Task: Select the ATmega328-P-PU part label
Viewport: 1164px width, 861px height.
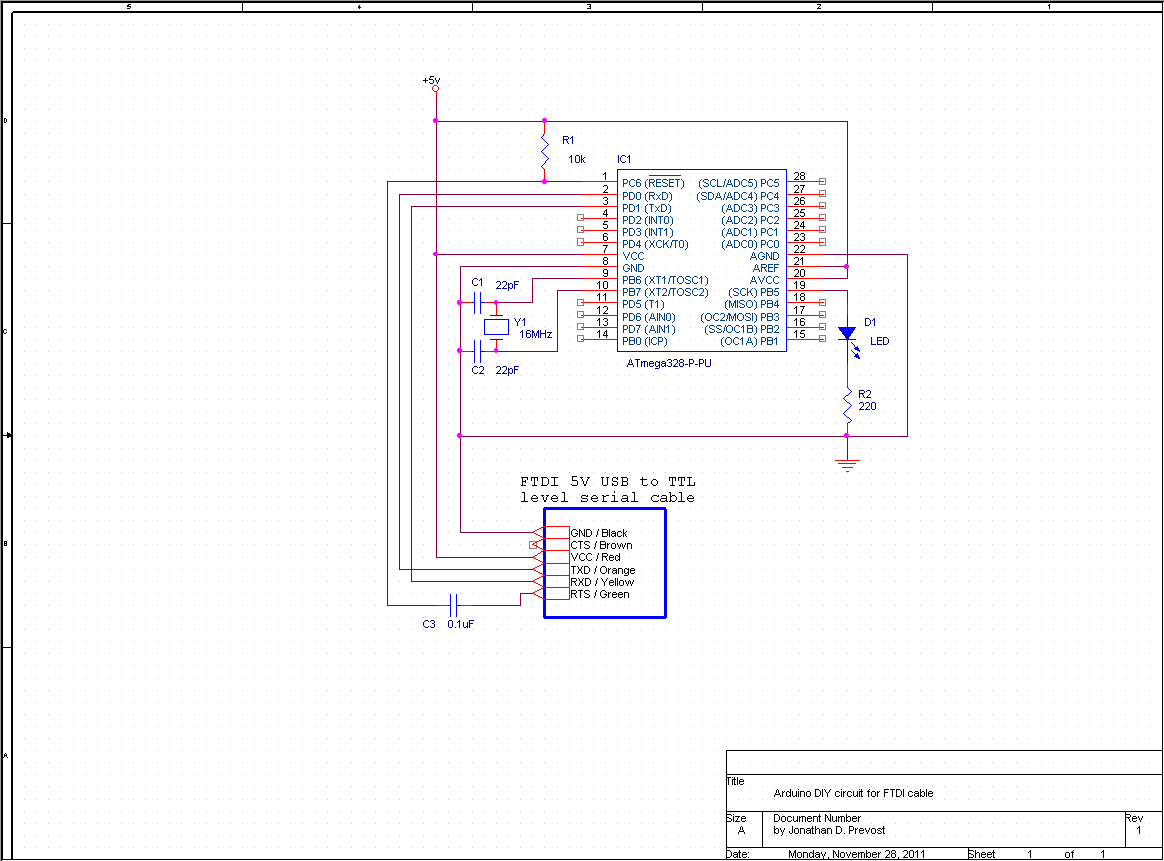Action: point(669,363)
